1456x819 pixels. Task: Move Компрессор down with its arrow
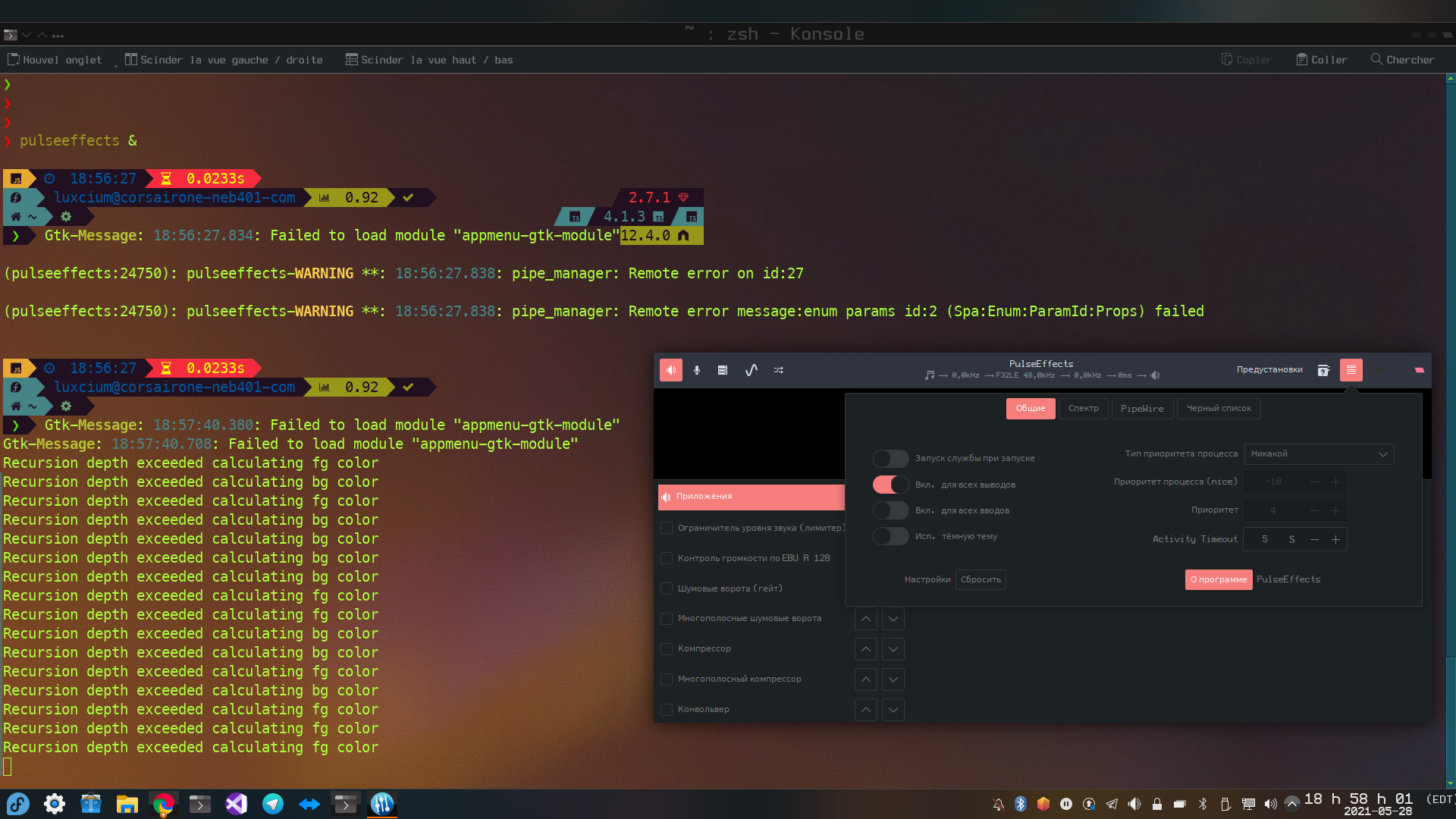point(893,649)
